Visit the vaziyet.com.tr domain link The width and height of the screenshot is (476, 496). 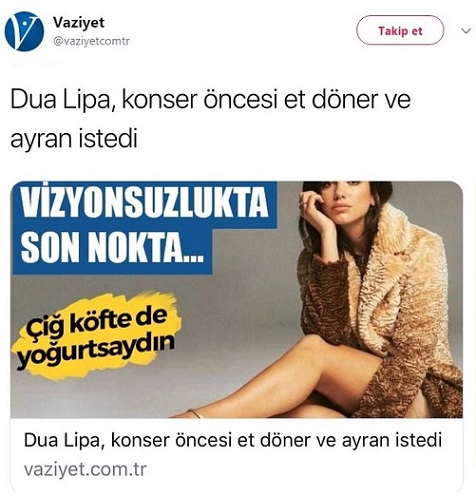click(x=85, y=469)
